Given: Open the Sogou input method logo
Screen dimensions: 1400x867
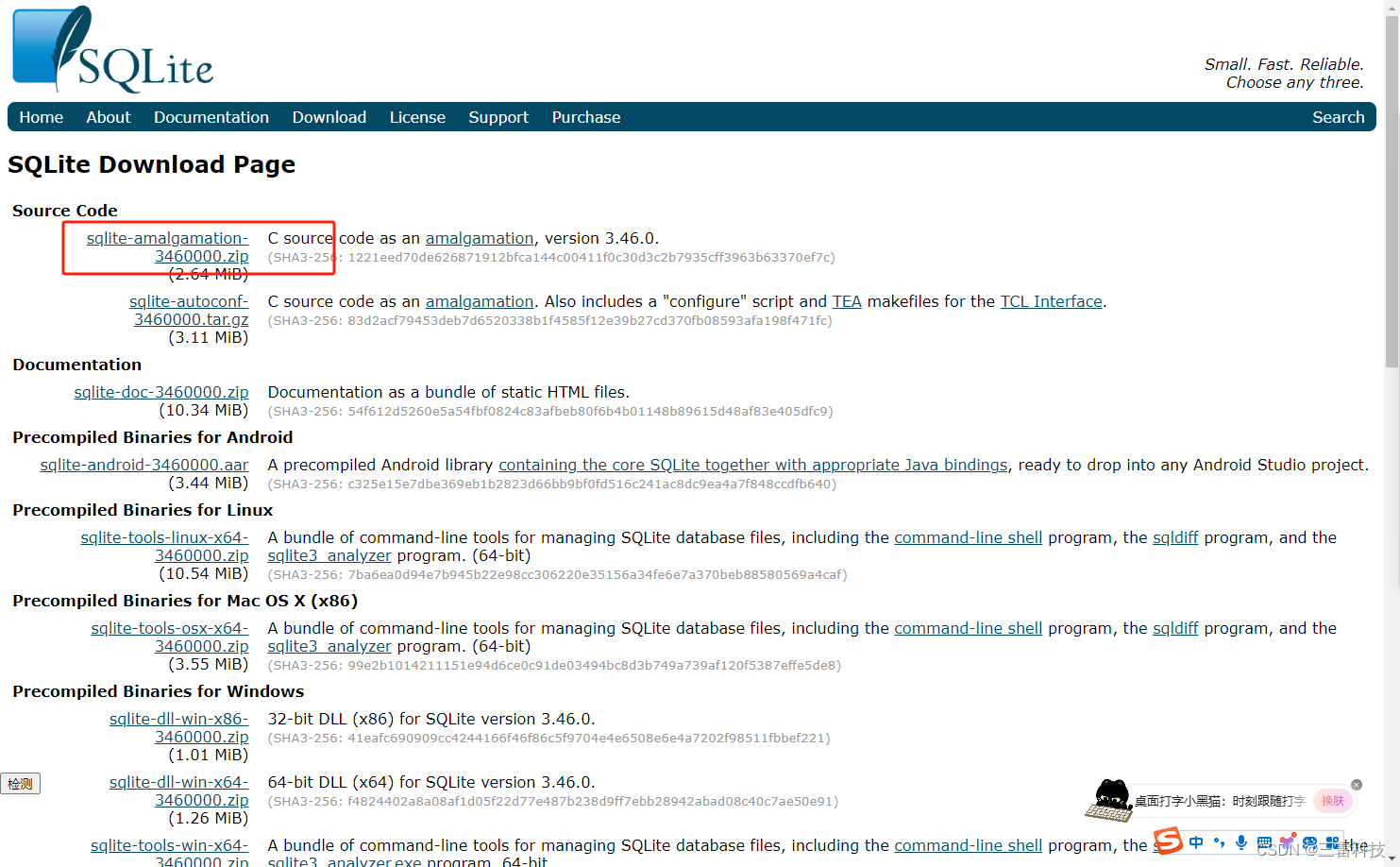Looking at the screenshot, I should click(x=1168, y=841).
